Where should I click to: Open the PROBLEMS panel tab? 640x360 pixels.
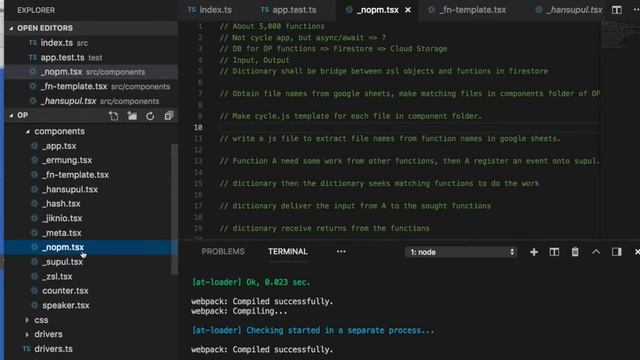coord(223,252)
